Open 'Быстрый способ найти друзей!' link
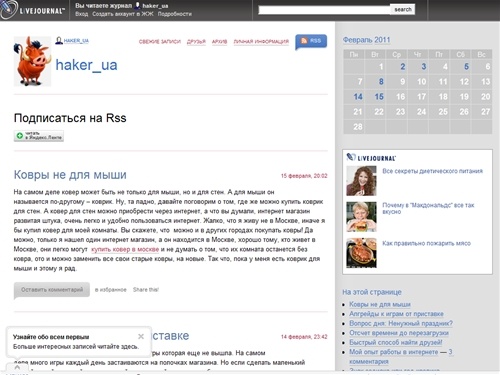Screen dimensions: 500x375 coord(396,342)
